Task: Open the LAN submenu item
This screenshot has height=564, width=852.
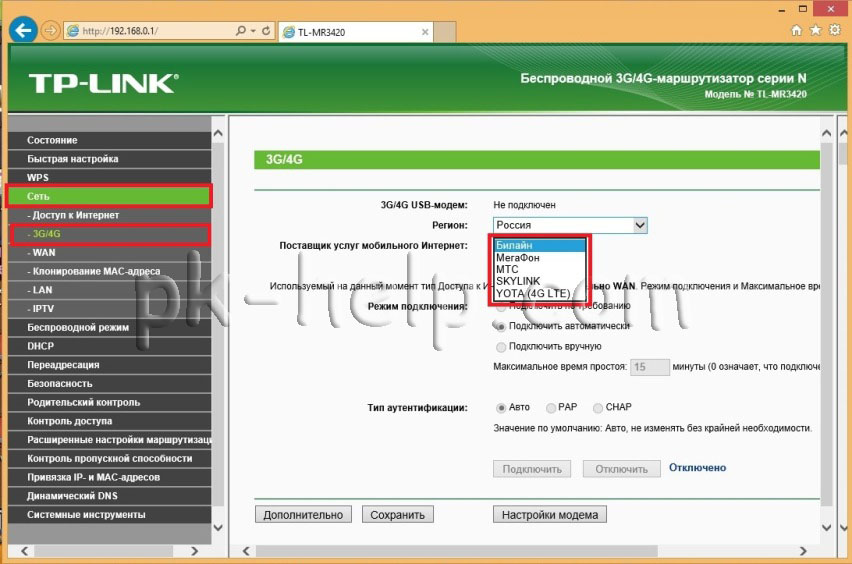Action: (110, 290)
